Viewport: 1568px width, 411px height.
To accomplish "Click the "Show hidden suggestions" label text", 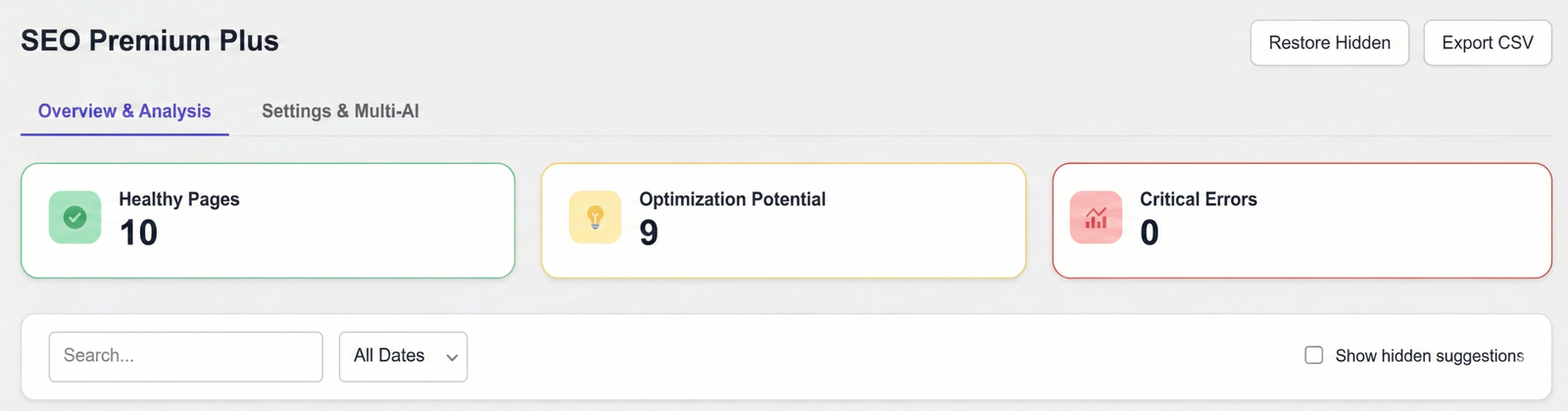I will [1429, 356].
